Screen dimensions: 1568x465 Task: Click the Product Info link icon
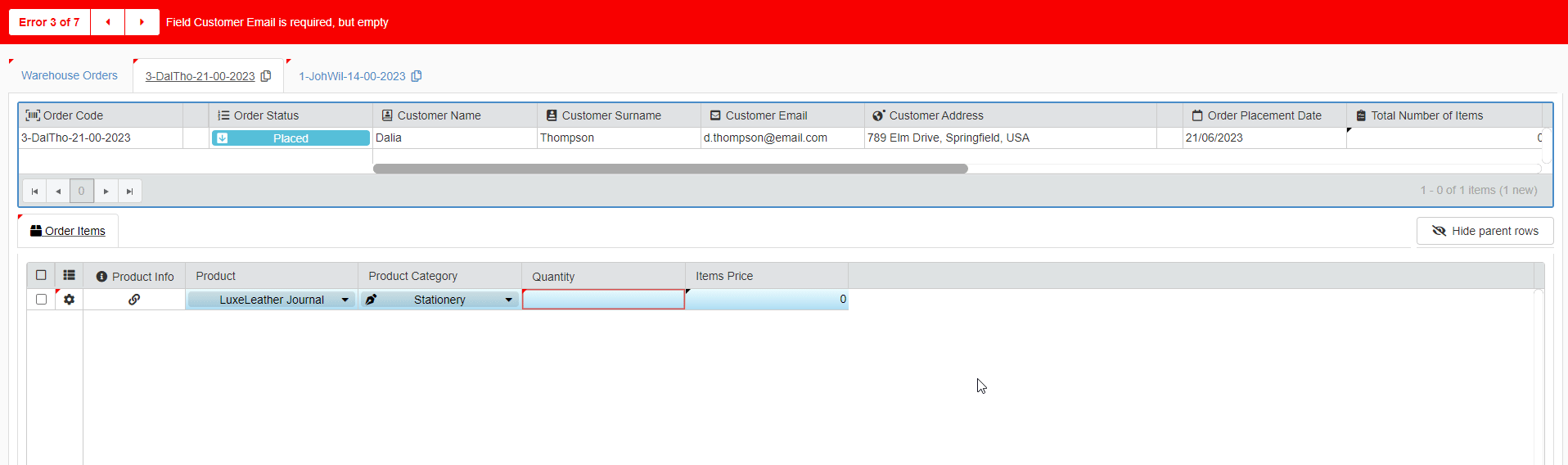click(x=134, y=300)
